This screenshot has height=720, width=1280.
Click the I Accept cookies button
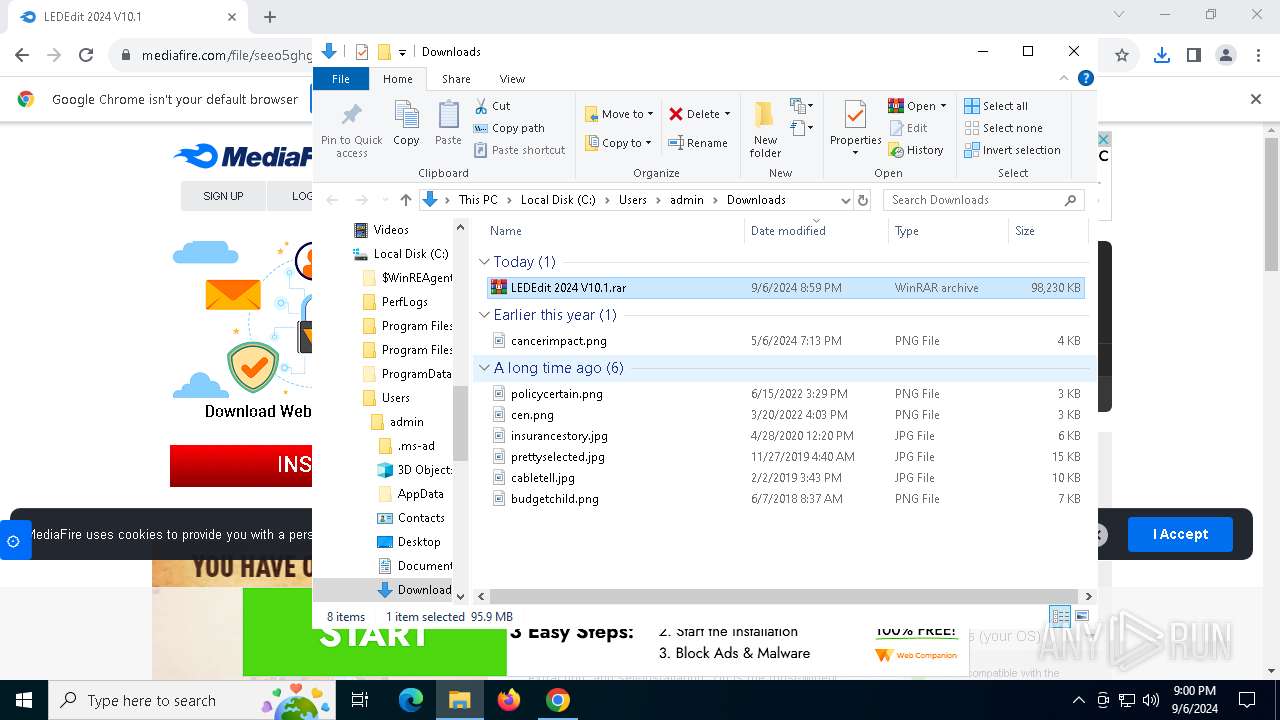(1180, 534)
